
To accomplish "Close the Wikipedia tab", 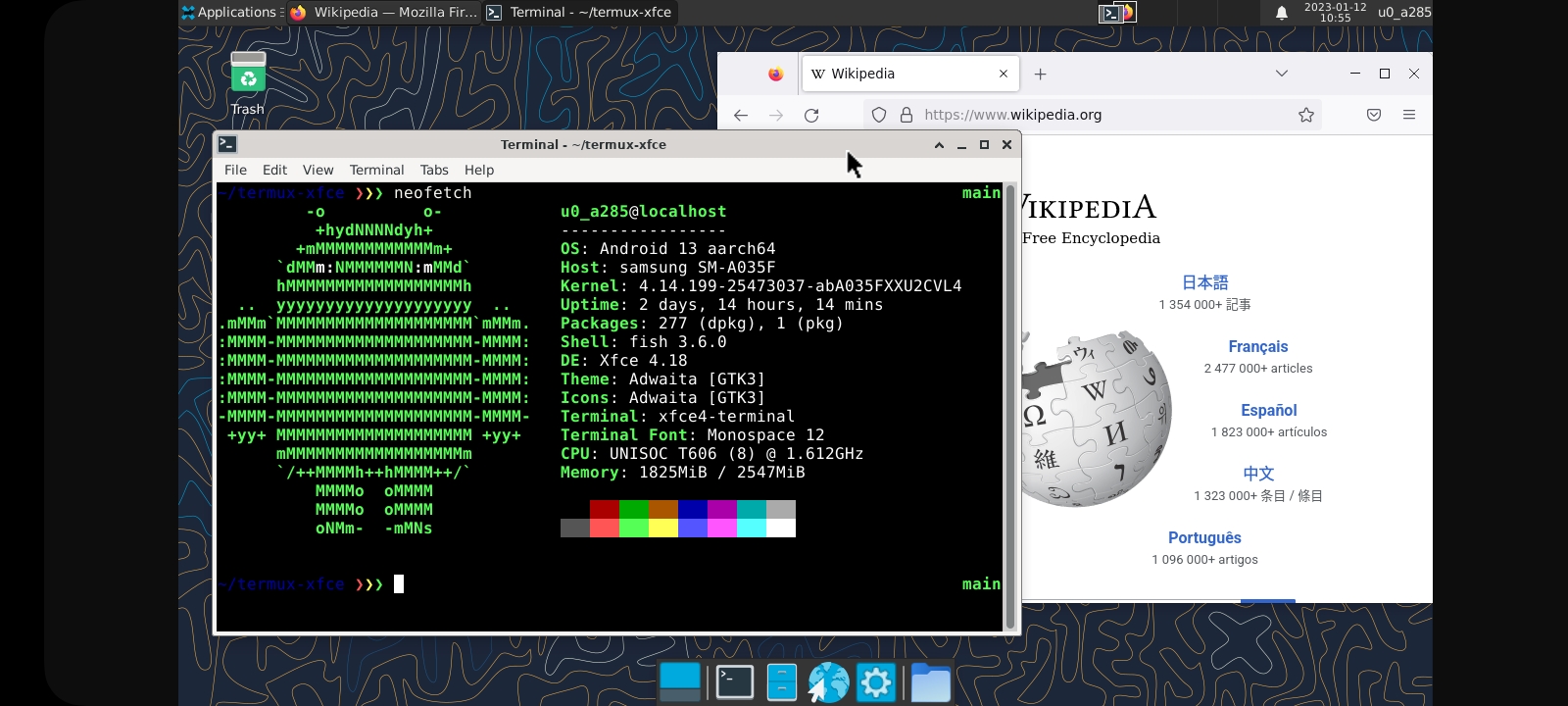I will click(x=1004, y=74).
